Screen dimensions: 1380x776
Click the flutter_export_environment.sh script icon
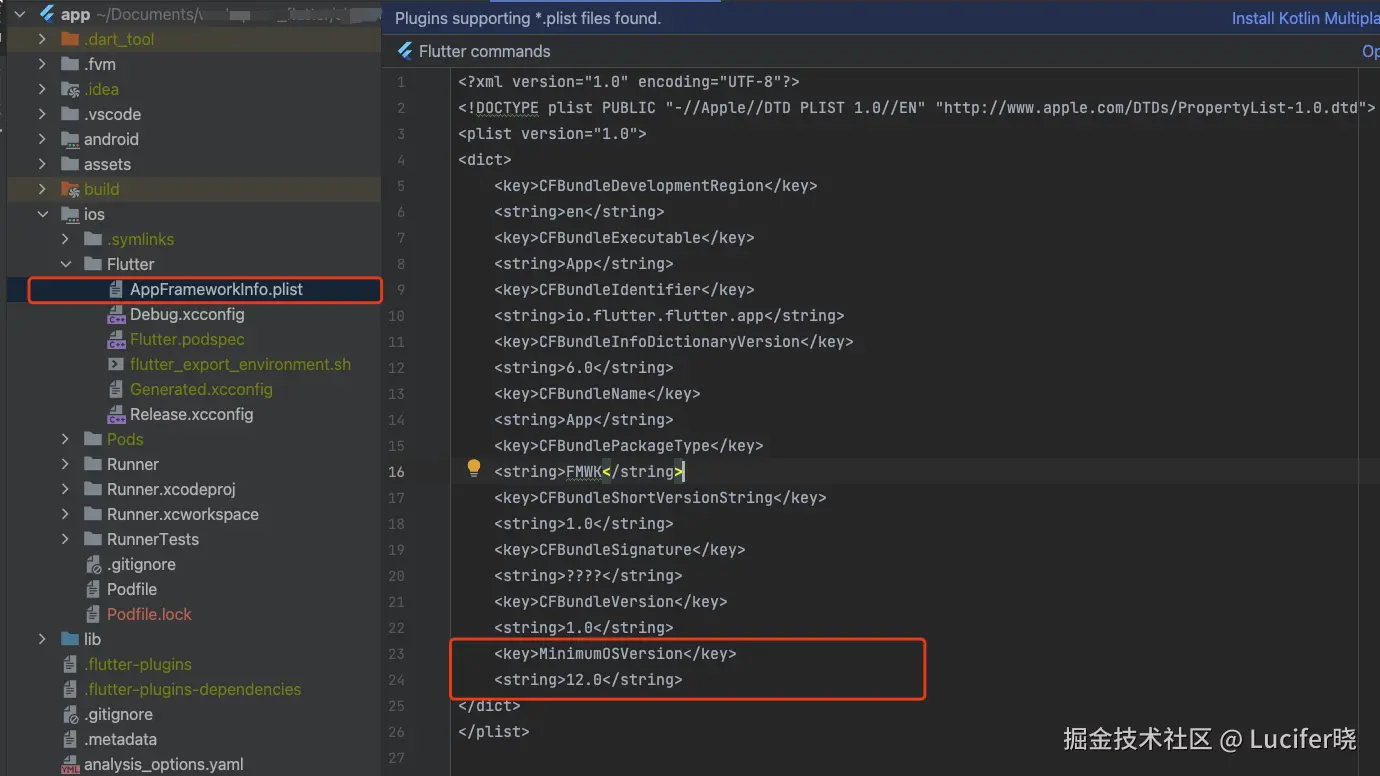tap(116, 364)
